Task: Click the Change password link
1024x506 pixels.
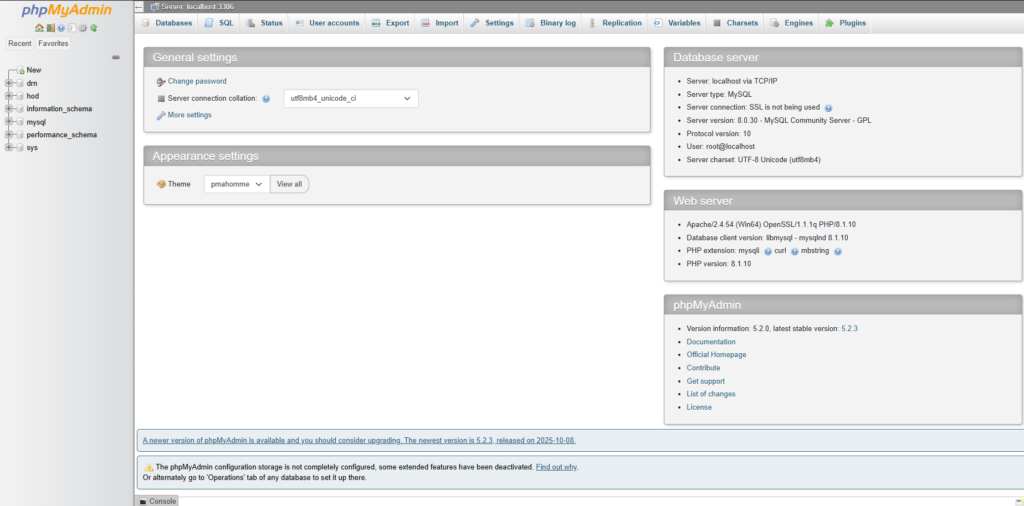Action: pos(197,82)
